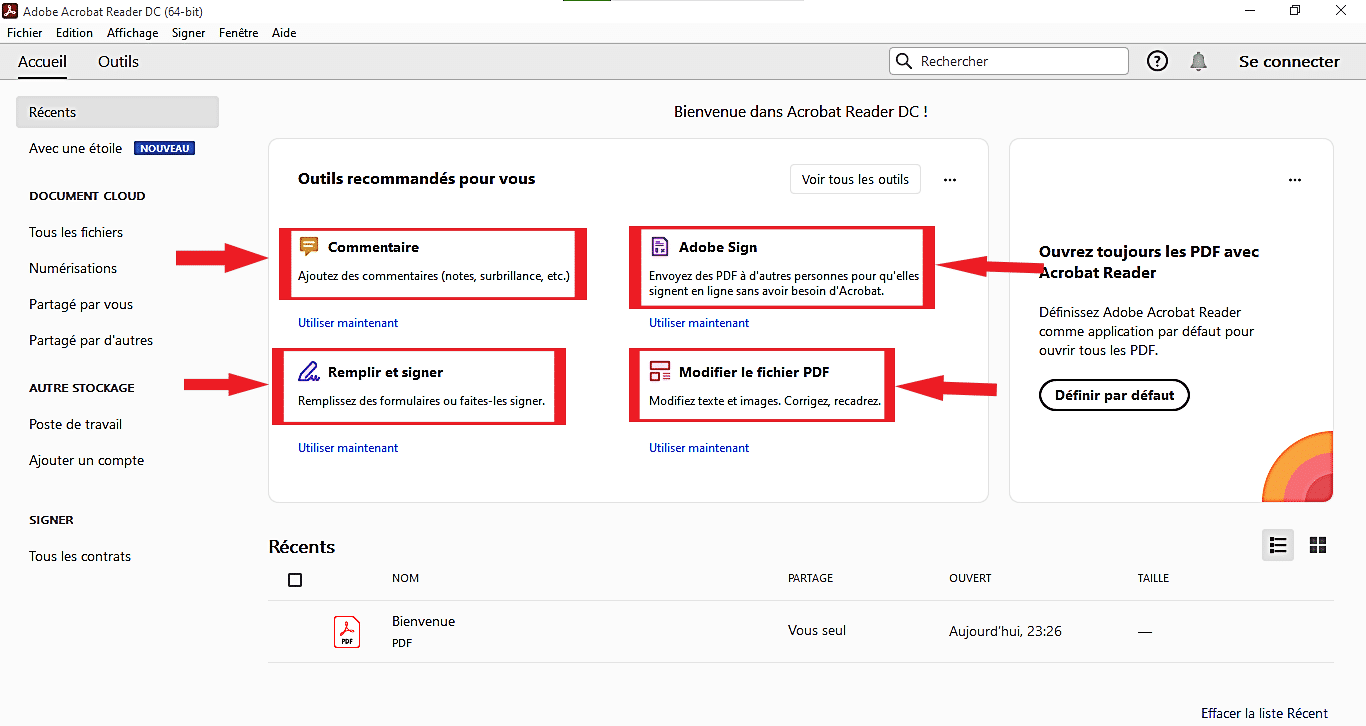This screenshot has width=1366, height=726.
Task: Open the Aide menu
Action: (x=284, y=33)
